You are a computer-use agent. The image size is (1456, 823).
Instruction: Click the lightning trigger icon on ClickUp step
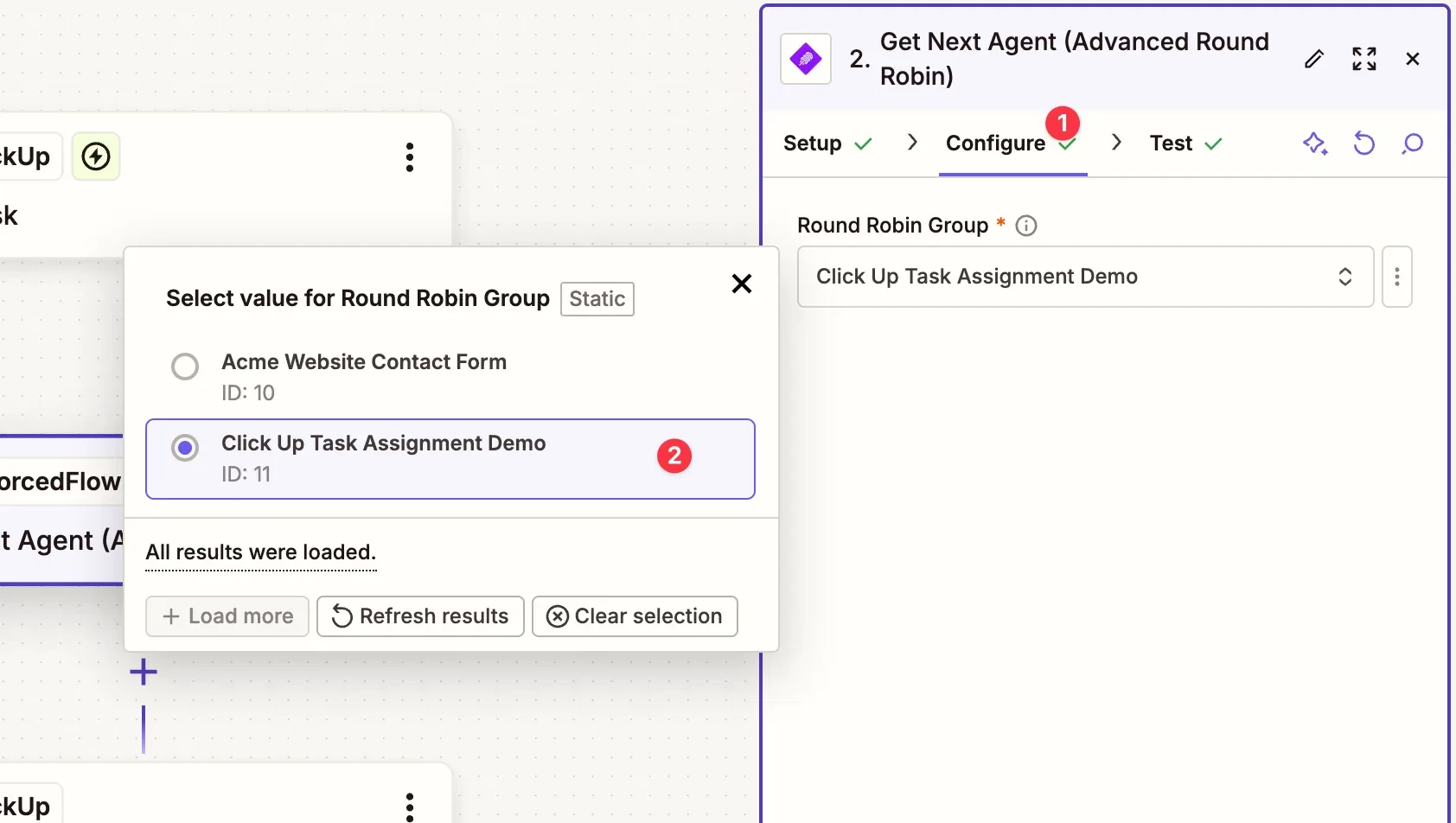coord(96,156)
